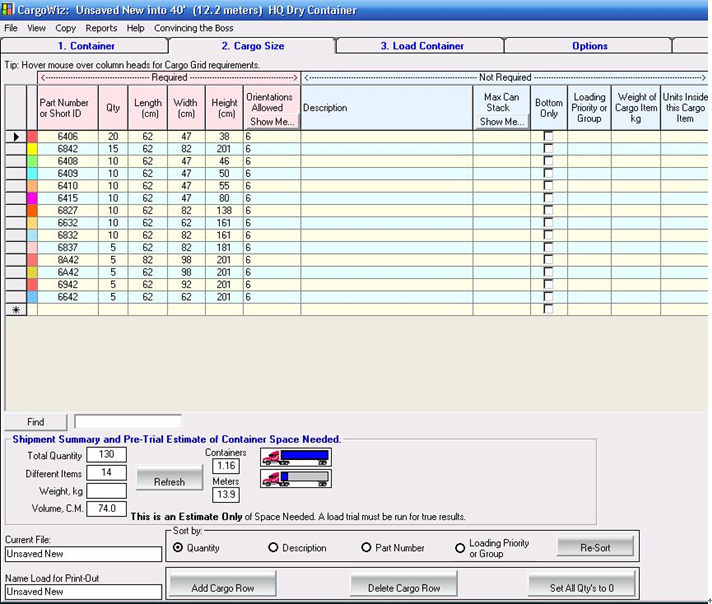Image resolution: width=712 pixels, height=604 pixels.
Task: Click Show Me under Orientations Allowed
Action: click(x=272, y=122)
